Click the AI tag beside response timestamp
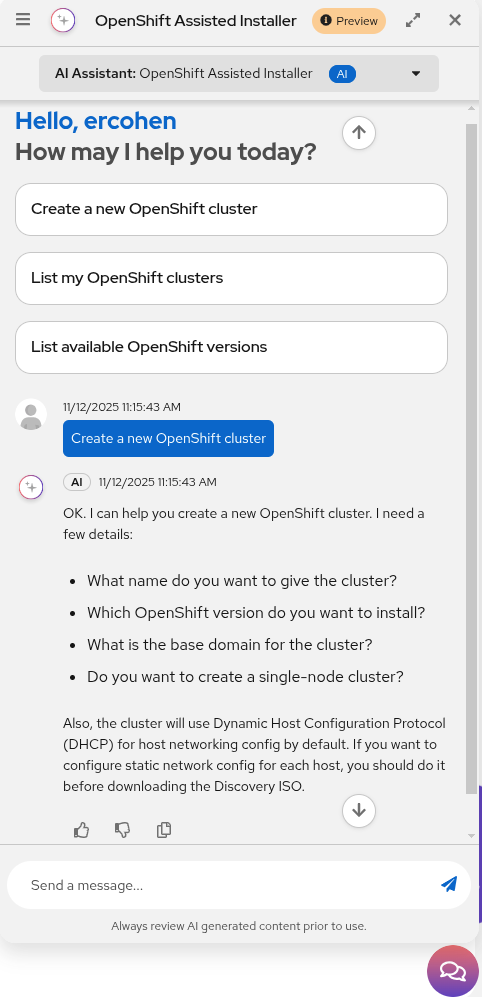This screenshot has width=482, height=997. (77, 482)
